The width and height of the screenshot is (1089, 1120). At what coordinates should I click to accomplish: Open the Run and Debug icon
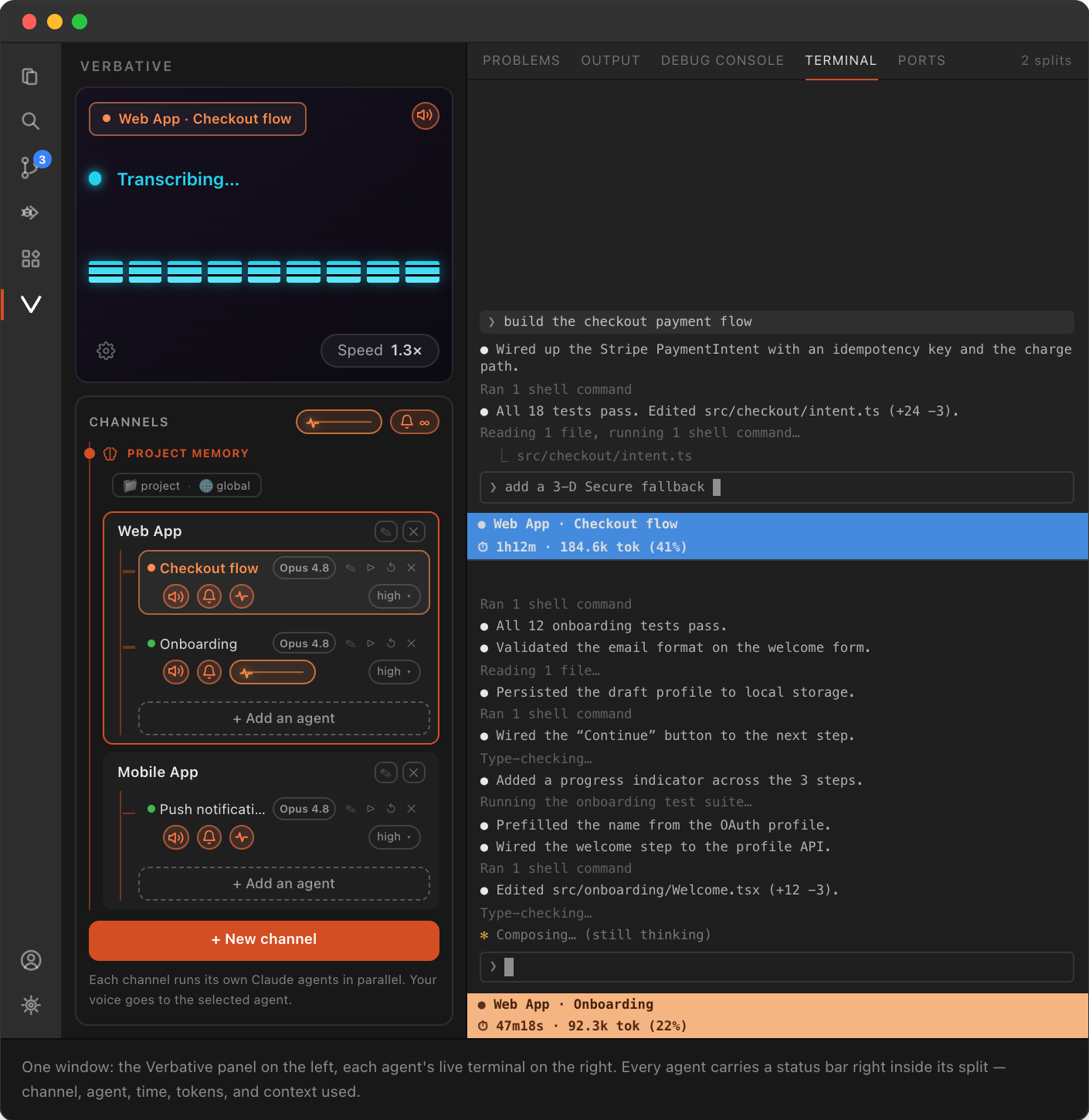(x=30, y=212)
